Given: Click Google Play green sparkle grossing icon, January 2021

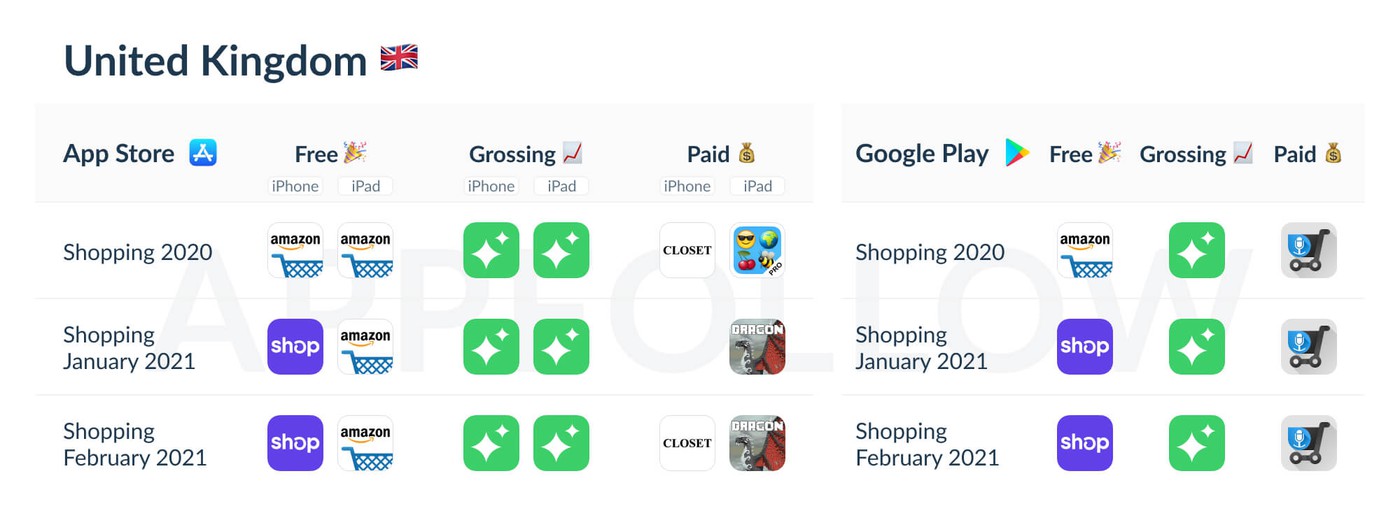Looking at the screenshot, I should click(1197, 346).
